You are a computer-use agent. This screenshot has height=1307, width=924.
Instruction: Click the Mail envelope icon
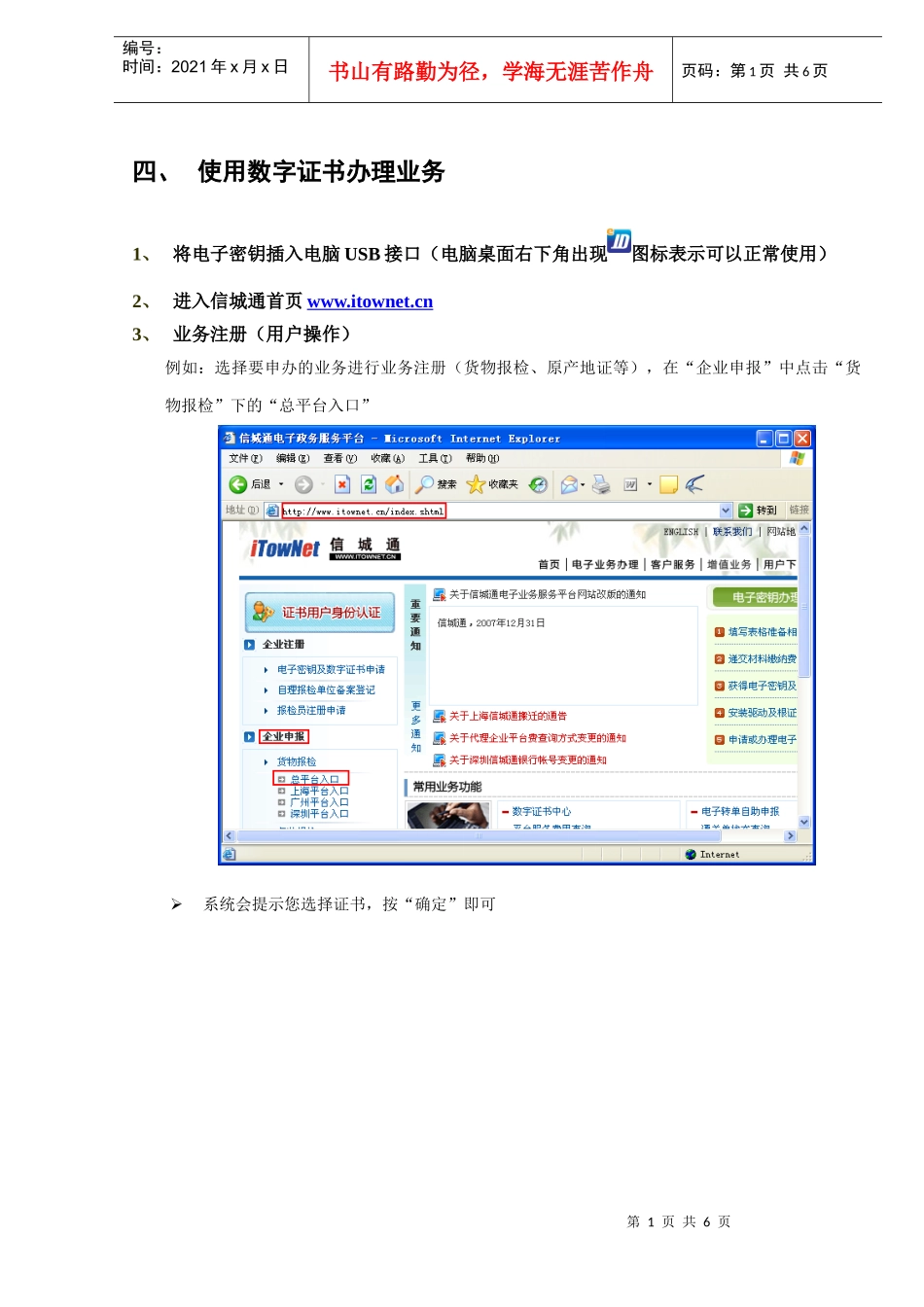[x=569, y=484]
